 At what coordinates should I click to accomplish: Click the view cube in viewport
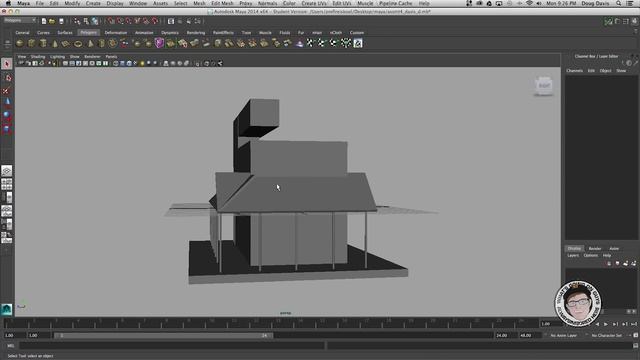point(544,85)
